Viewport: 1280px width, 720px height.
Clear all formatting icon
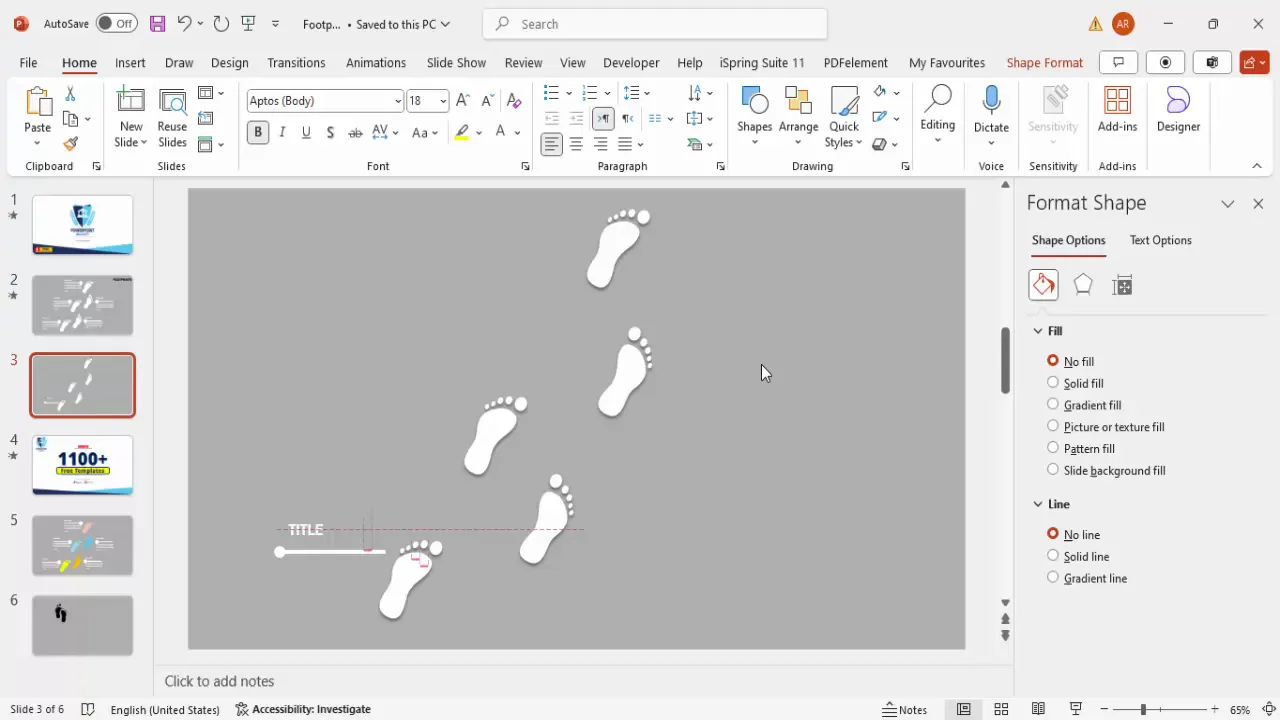click(x=514, y=100)
